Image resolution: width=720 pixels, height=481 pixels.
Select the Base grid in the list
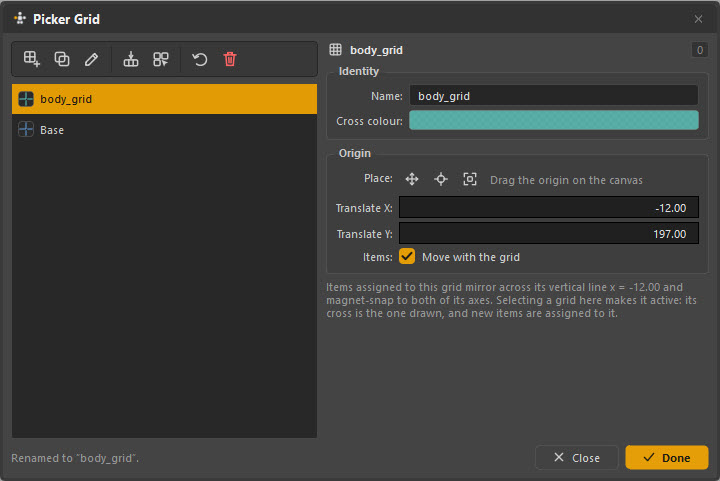pos(164,130)
